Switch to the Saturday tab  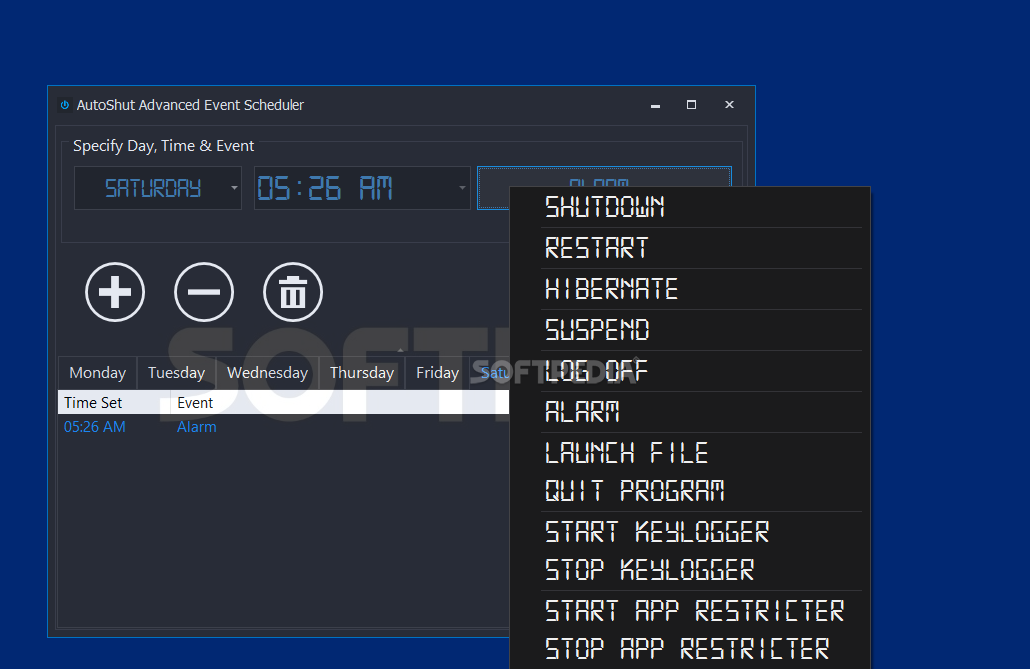[491, 373]
